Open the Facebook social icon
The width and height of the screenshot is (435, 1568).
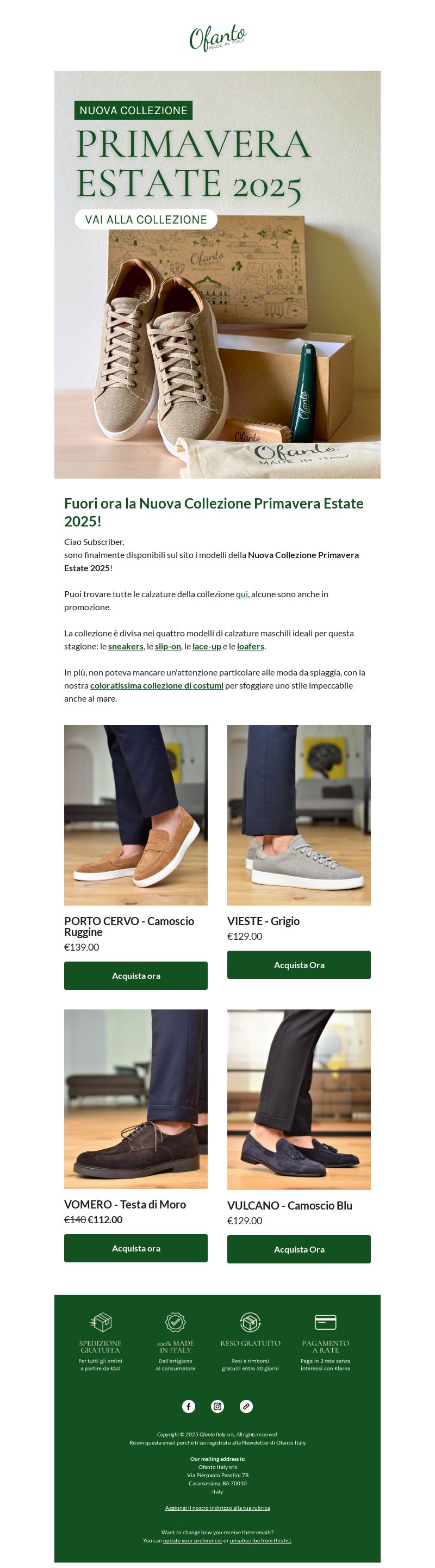click(189, 1406)
